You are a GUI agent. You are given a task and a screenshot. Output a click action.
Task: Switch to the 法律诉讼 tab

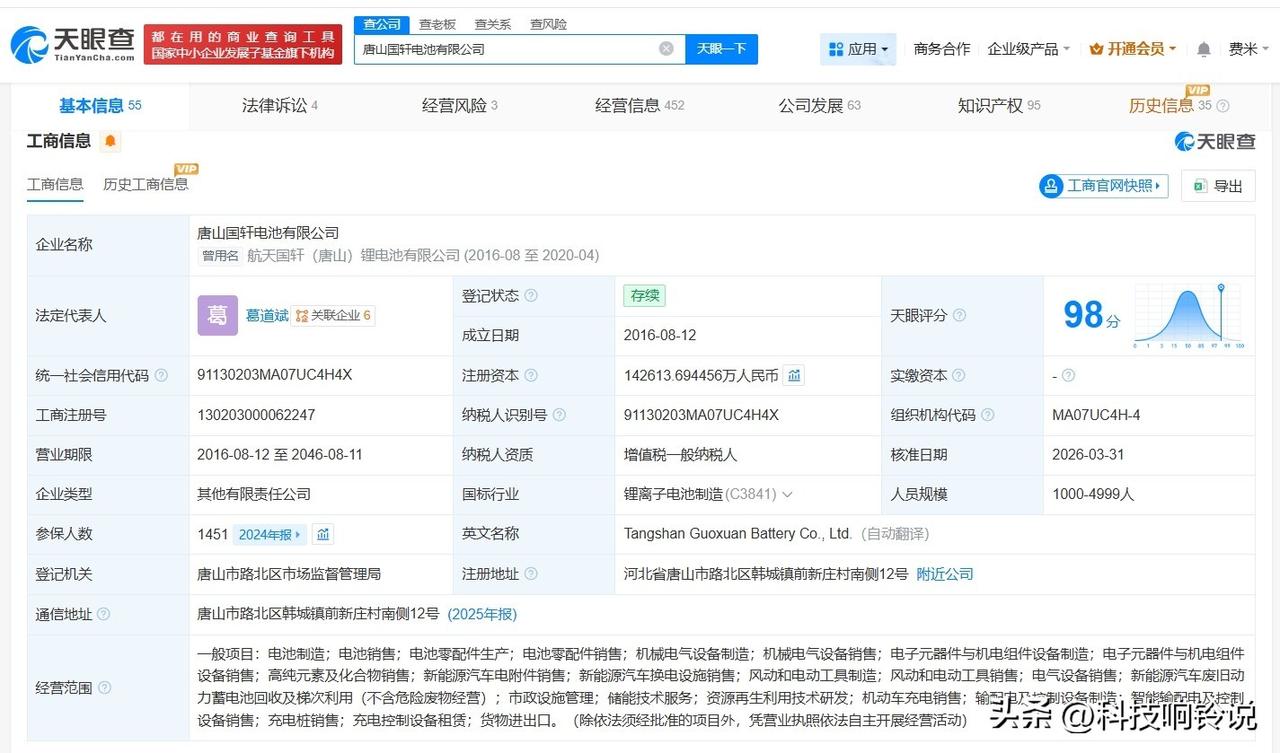(280, 106)
